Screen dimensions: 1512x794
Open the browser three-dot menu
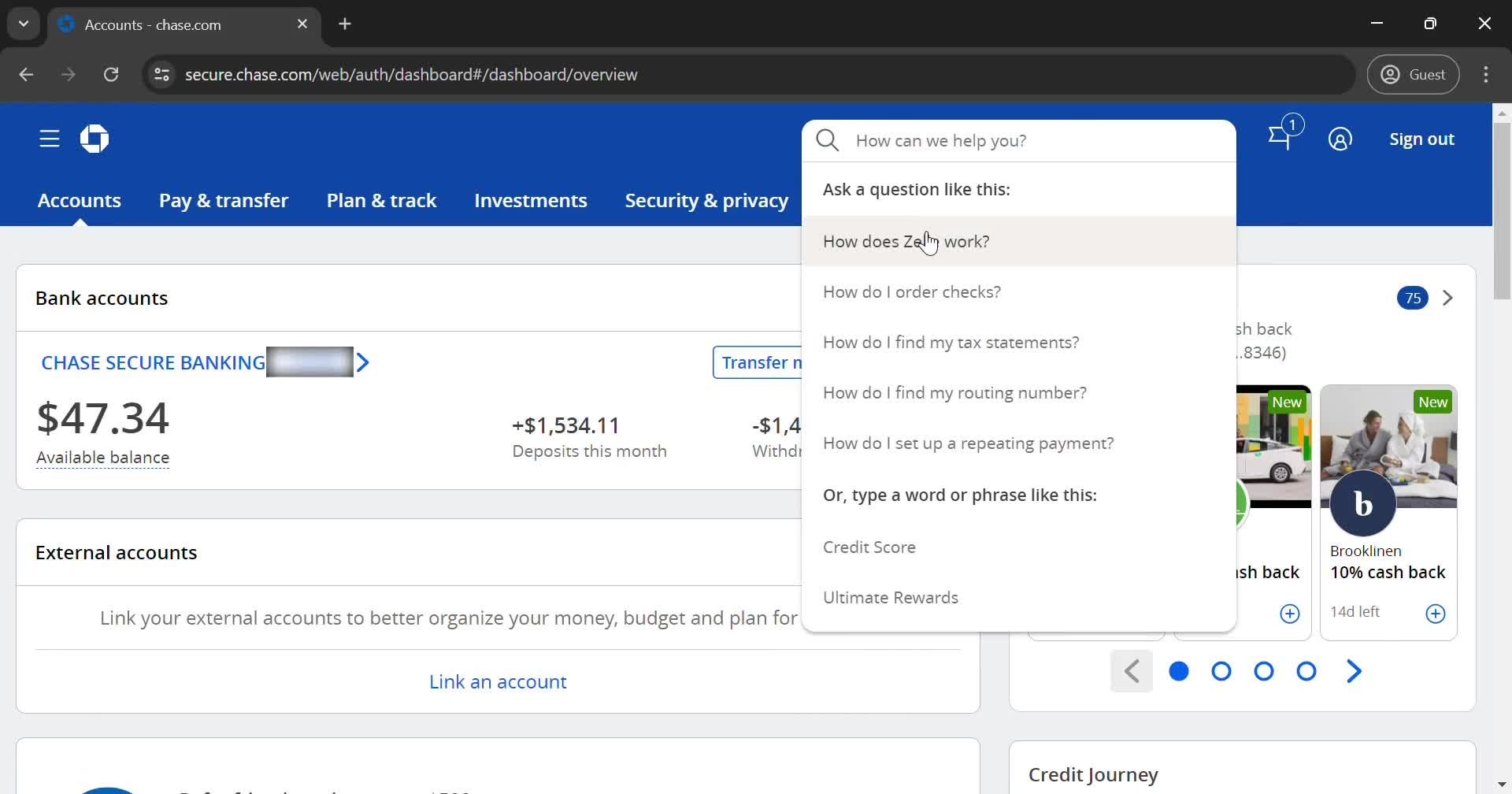[x=1485, y=75]
